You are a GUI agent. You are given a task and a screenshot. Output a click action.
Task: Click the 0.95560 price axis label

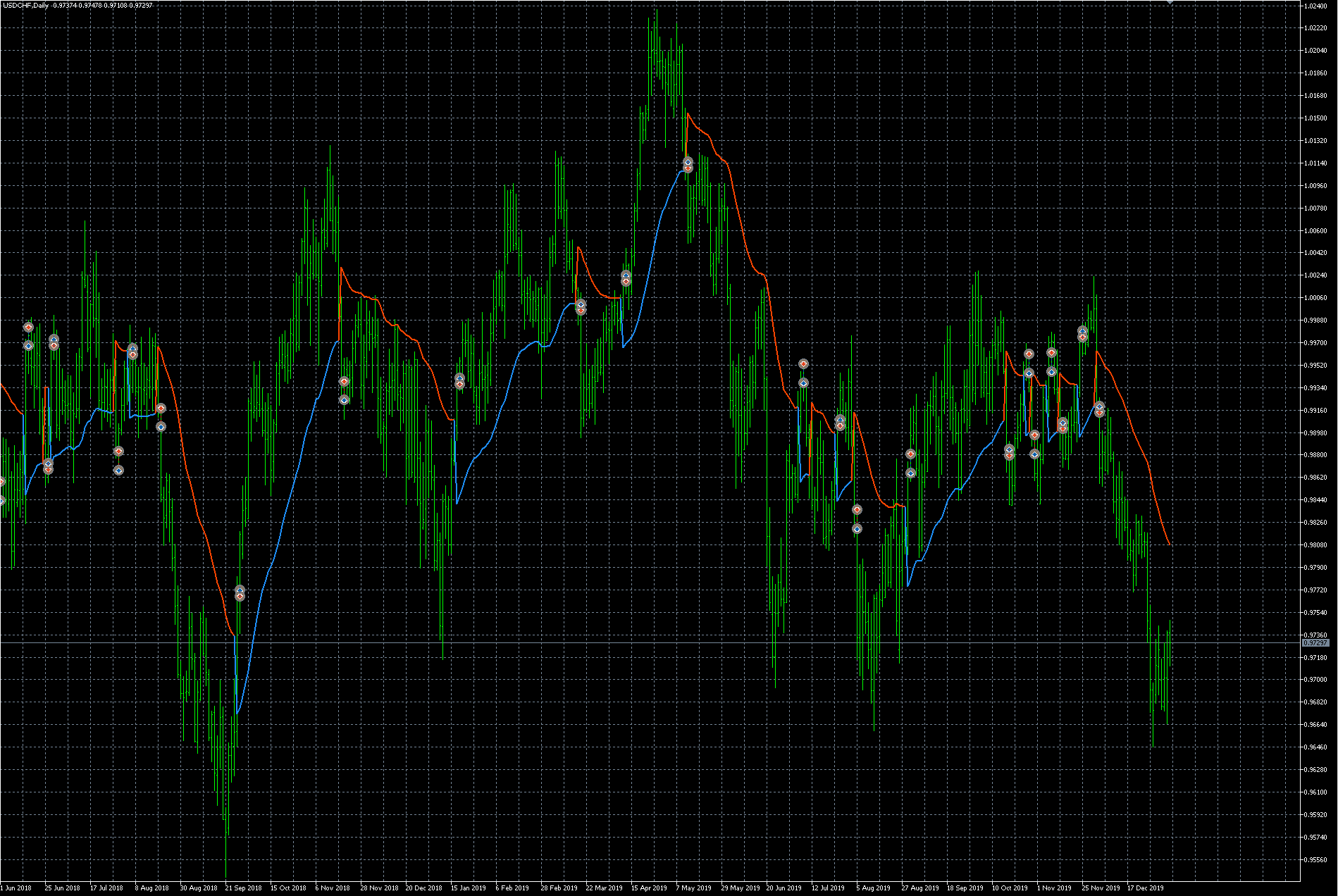(1315, 859)
